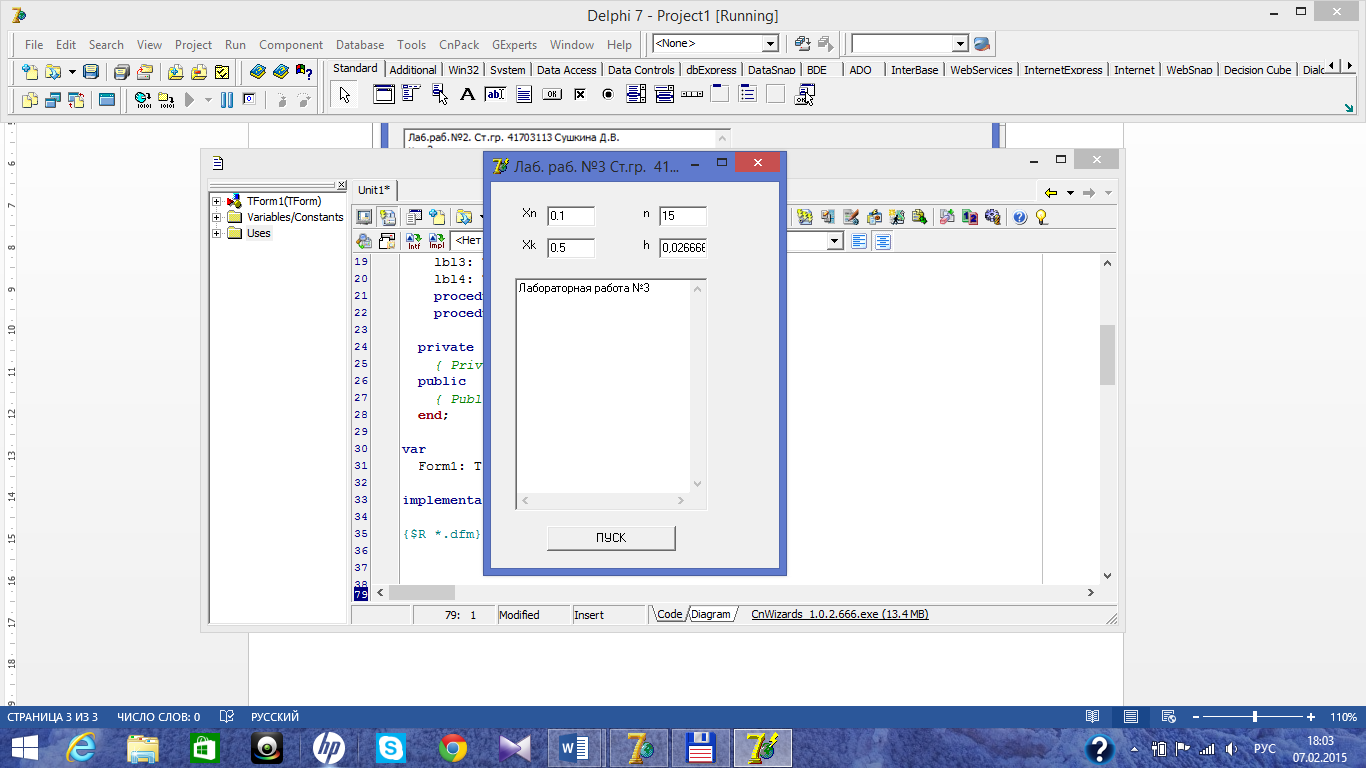This screenshot has width=1366, height=768.
Task: Open the Project menu
Action: click(x=193, y=45)
